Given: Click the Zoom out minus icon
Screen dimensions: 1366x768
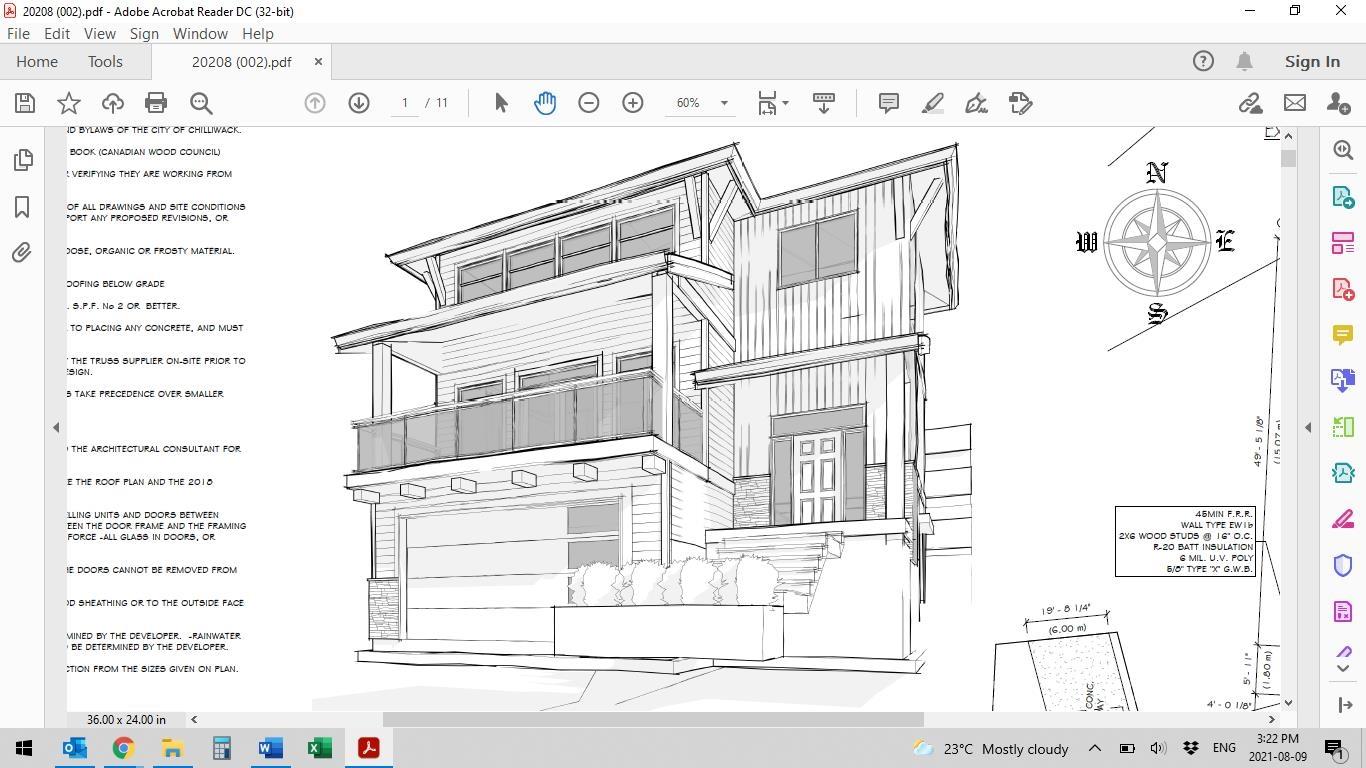Looking at the screenshot, I should [589, 103].
